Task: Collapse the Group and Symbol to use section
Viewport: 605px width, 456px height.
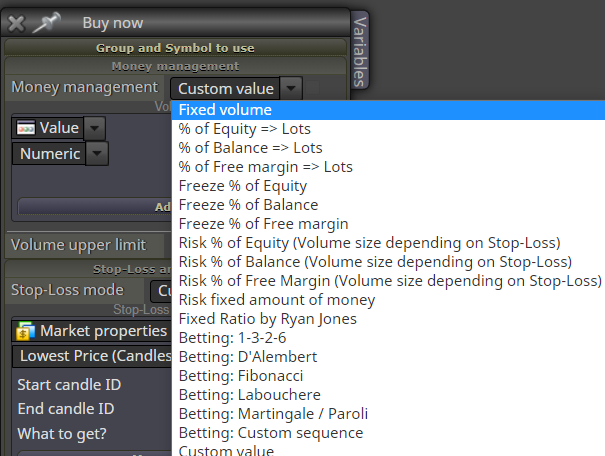Action: [175, 48]
